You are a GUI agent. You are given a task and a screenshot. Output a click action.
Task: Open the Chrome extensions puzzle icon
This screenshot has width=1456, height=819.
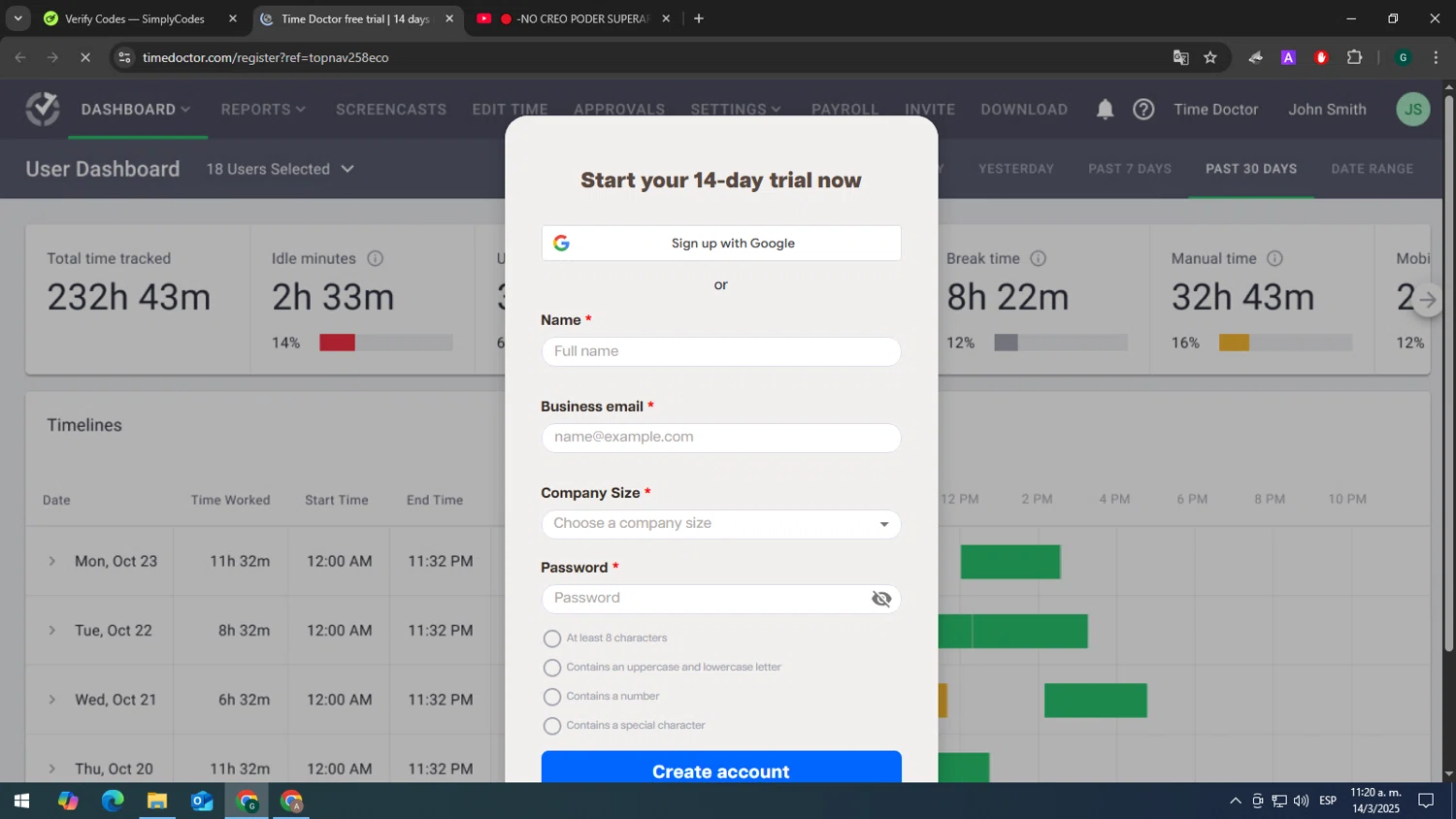pyautogui.click(x=1354, y=57)
